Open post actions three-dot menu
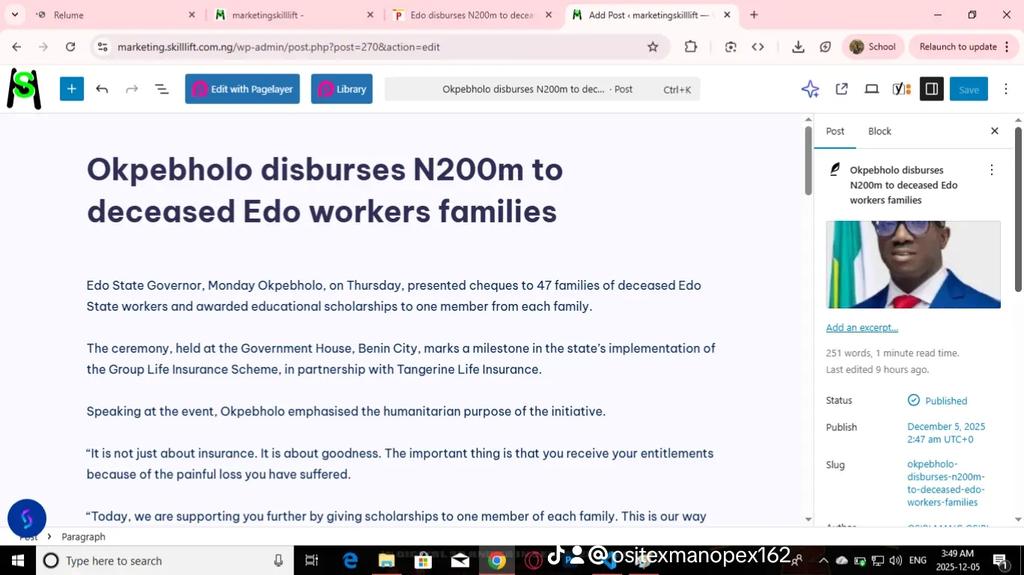This screenshot has height=575, width=1024. pos(991,170)
